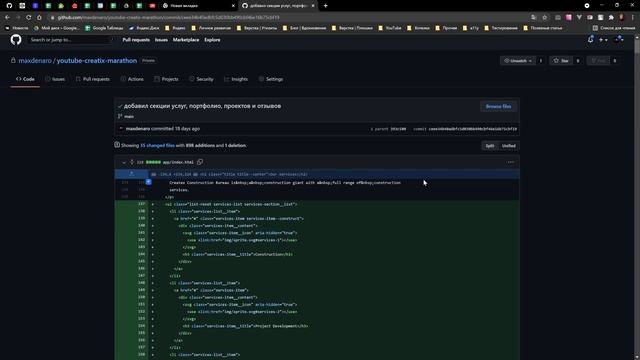
Task: Open Explore in the GitHub header
Action: tap(212, 40)
